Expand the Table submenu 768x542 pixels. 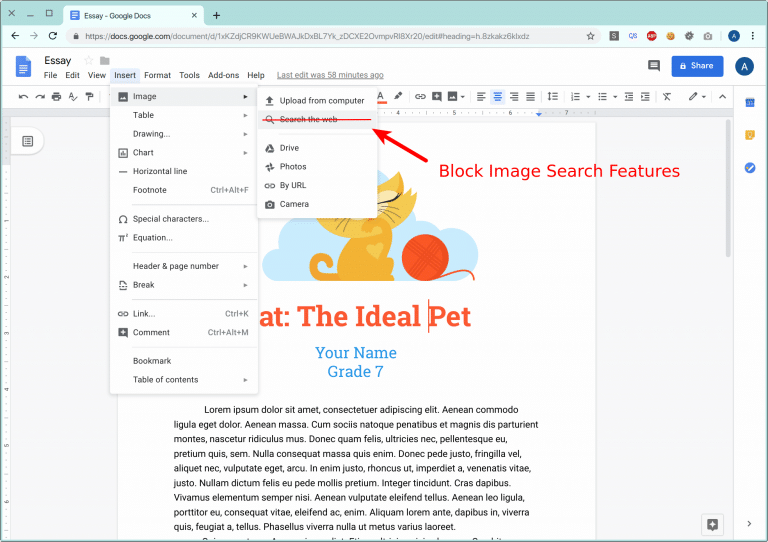[184, 115]
